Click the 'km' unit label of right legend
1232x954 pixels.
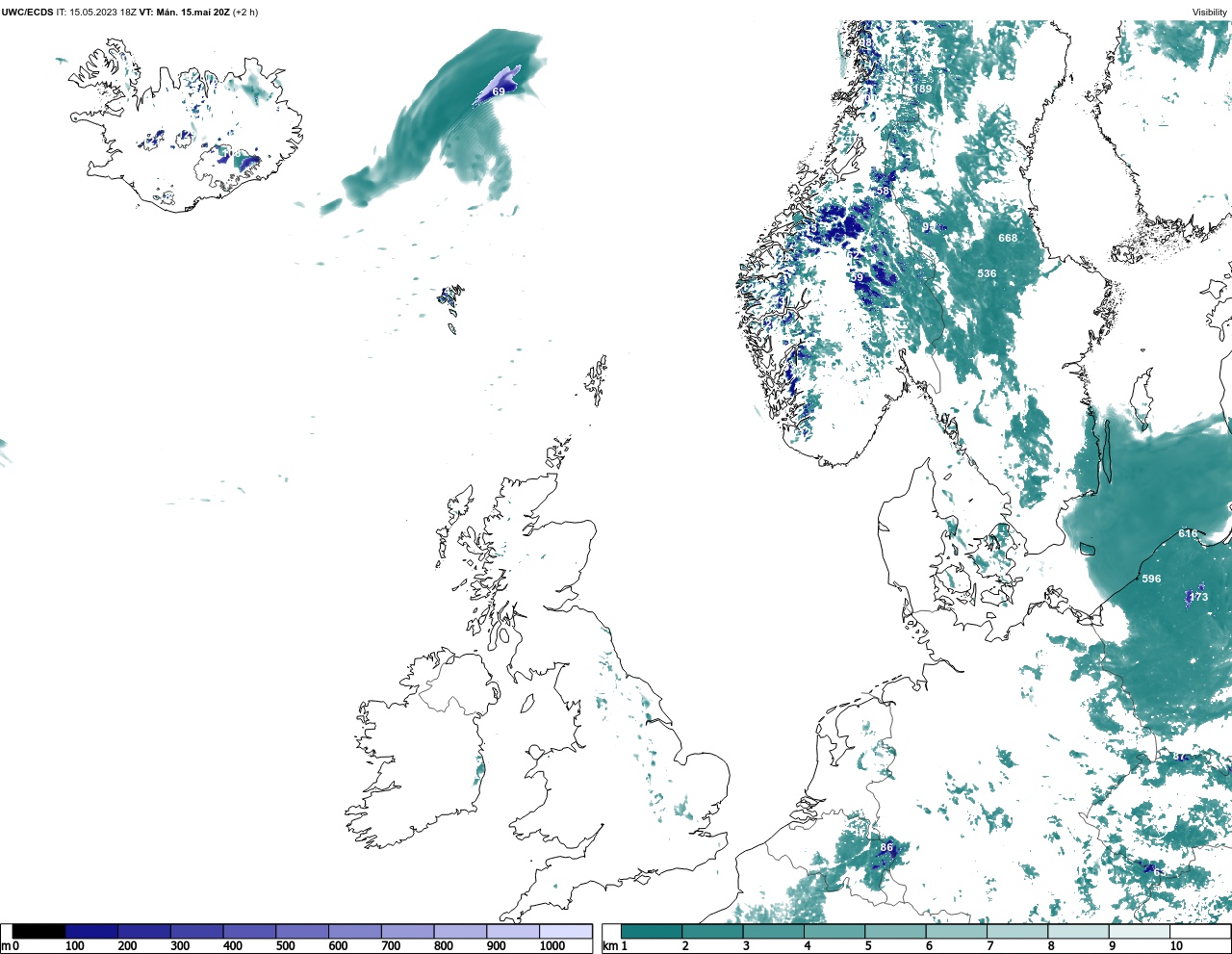point(610,946)
